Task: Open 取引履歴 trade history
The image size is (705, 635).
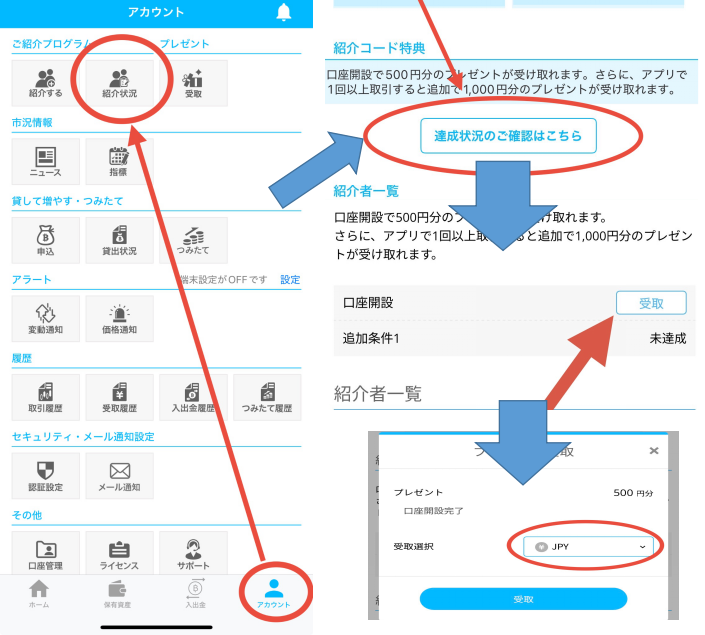Action: coord(45,397)
